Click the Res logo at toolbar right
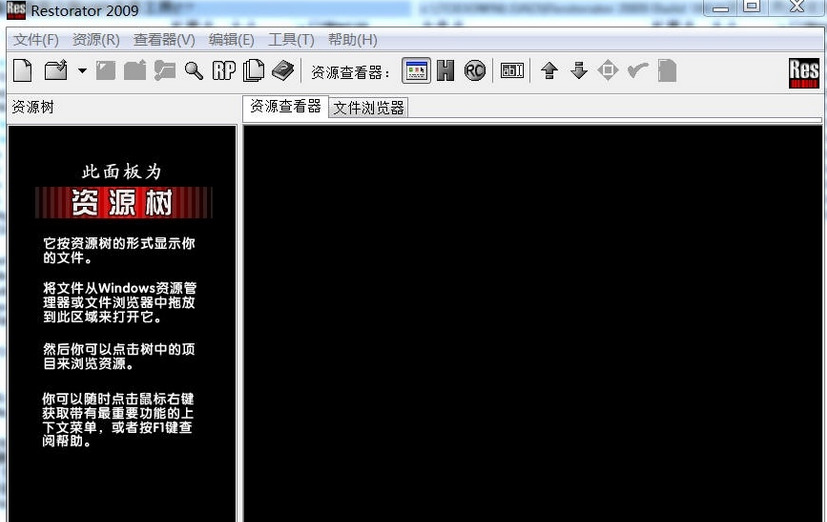Screen dimensions: 827x522 pos(804,73)
